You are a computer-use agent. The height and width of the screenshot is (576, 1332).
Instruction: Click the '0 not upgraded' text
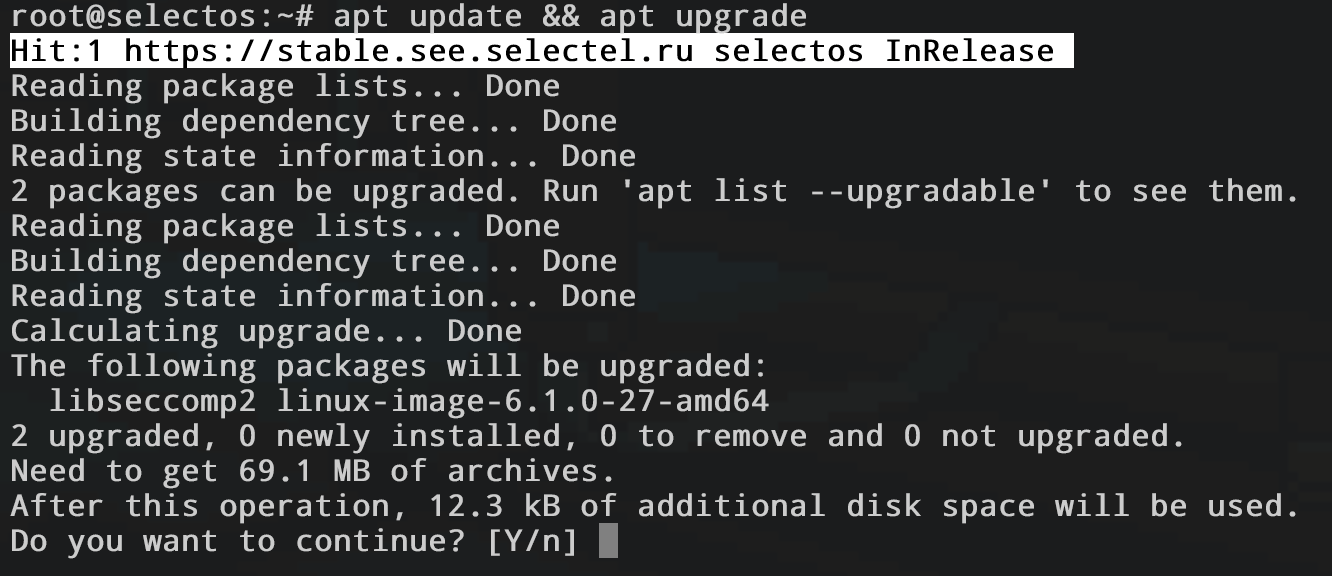point(1042,437)
